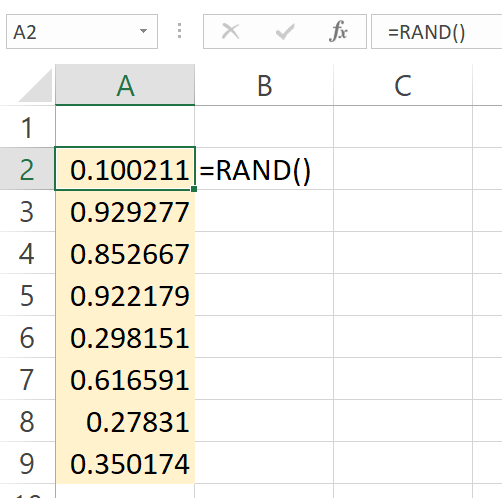This screenshot has width=502, height=498.
Task: Click the Name Box showing A2
Action: pos(82,32)
